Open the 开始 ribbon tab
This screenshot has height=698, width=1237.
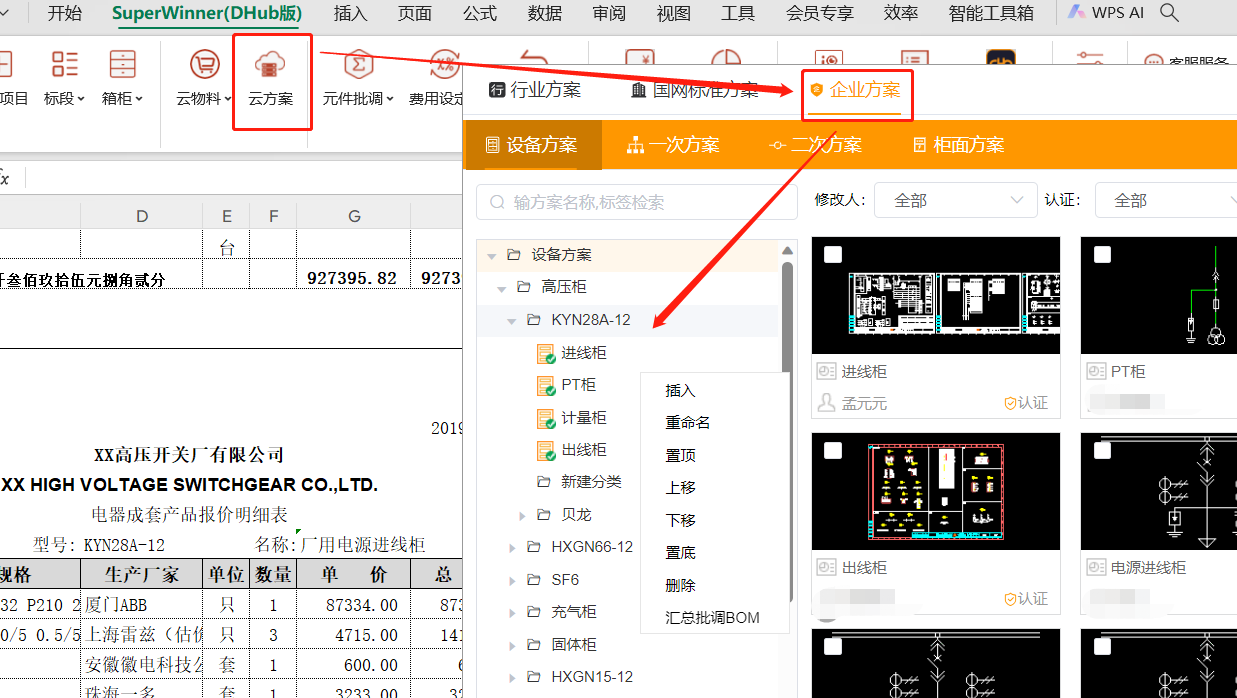65,13
